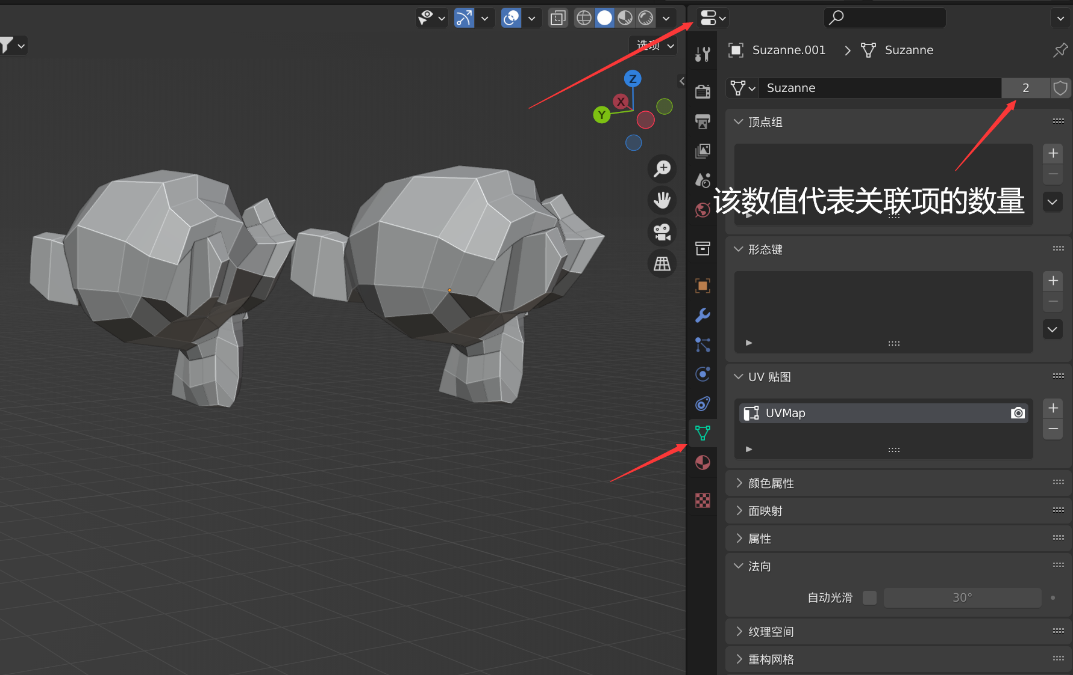Adjust the 30° auto smooth angle
This screenshot has width=1073, height=675.
[962, 598]
